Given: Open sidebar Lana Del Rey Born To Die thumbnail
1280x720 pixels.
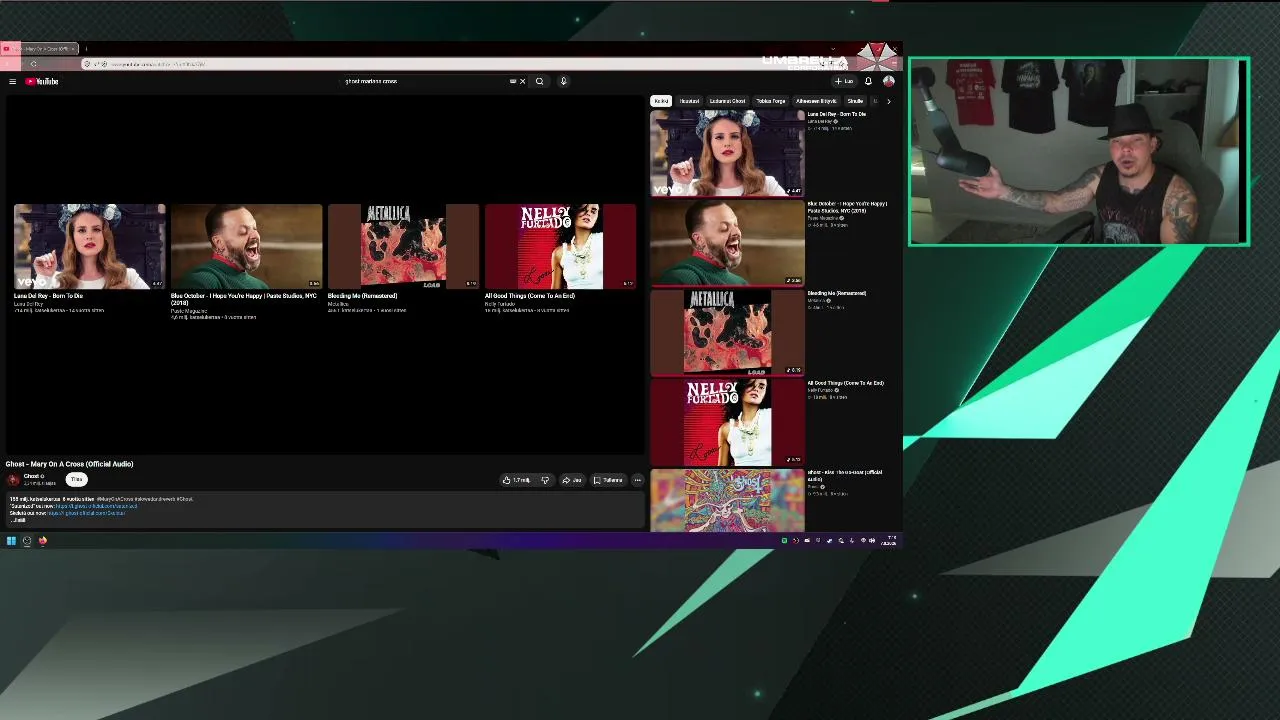Looking at the screenshot, I should click(727, 153).
